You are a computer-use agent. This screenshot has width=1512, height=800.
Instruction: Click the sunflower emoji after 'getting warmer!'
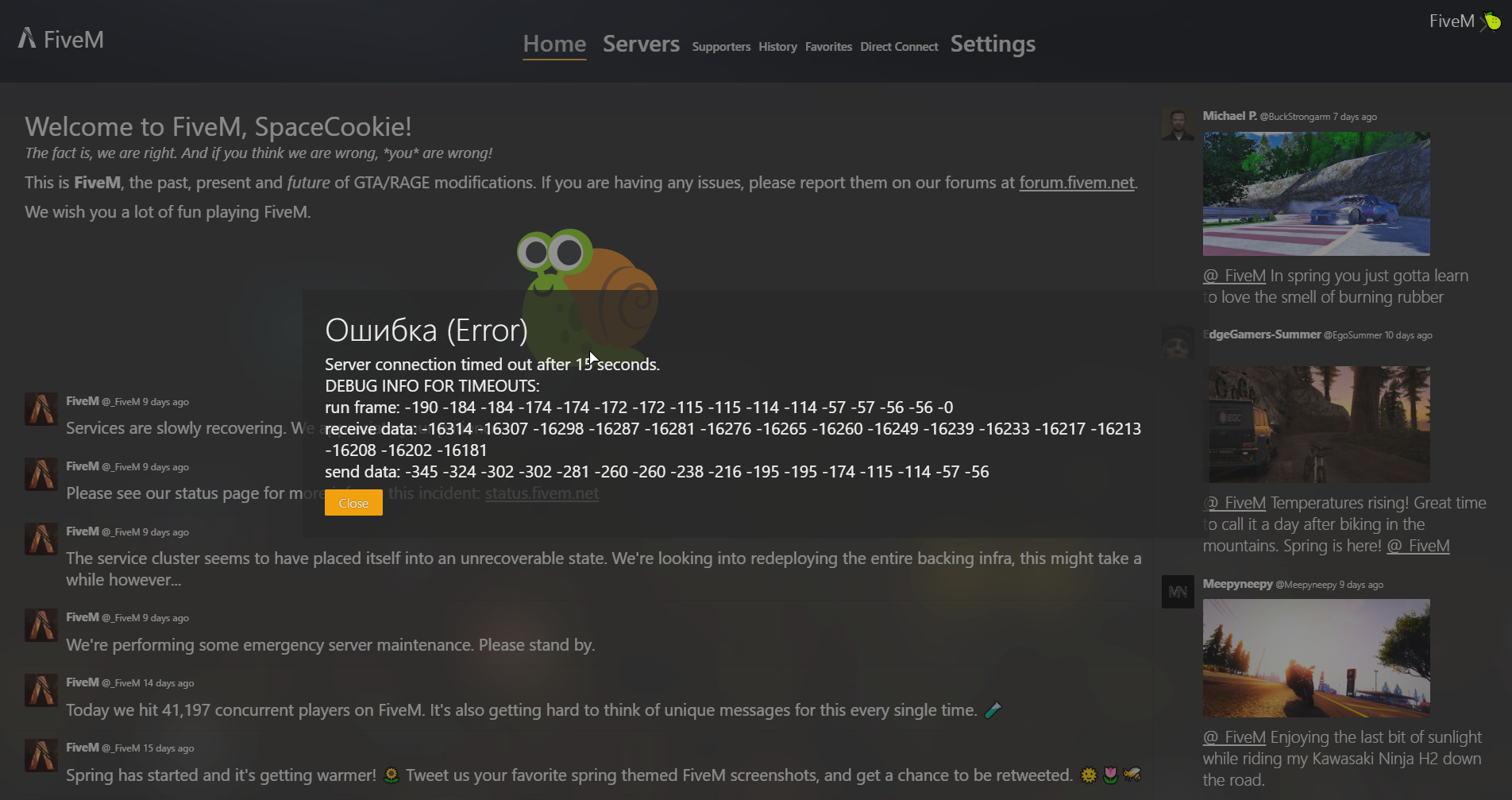tap(391, 775)
